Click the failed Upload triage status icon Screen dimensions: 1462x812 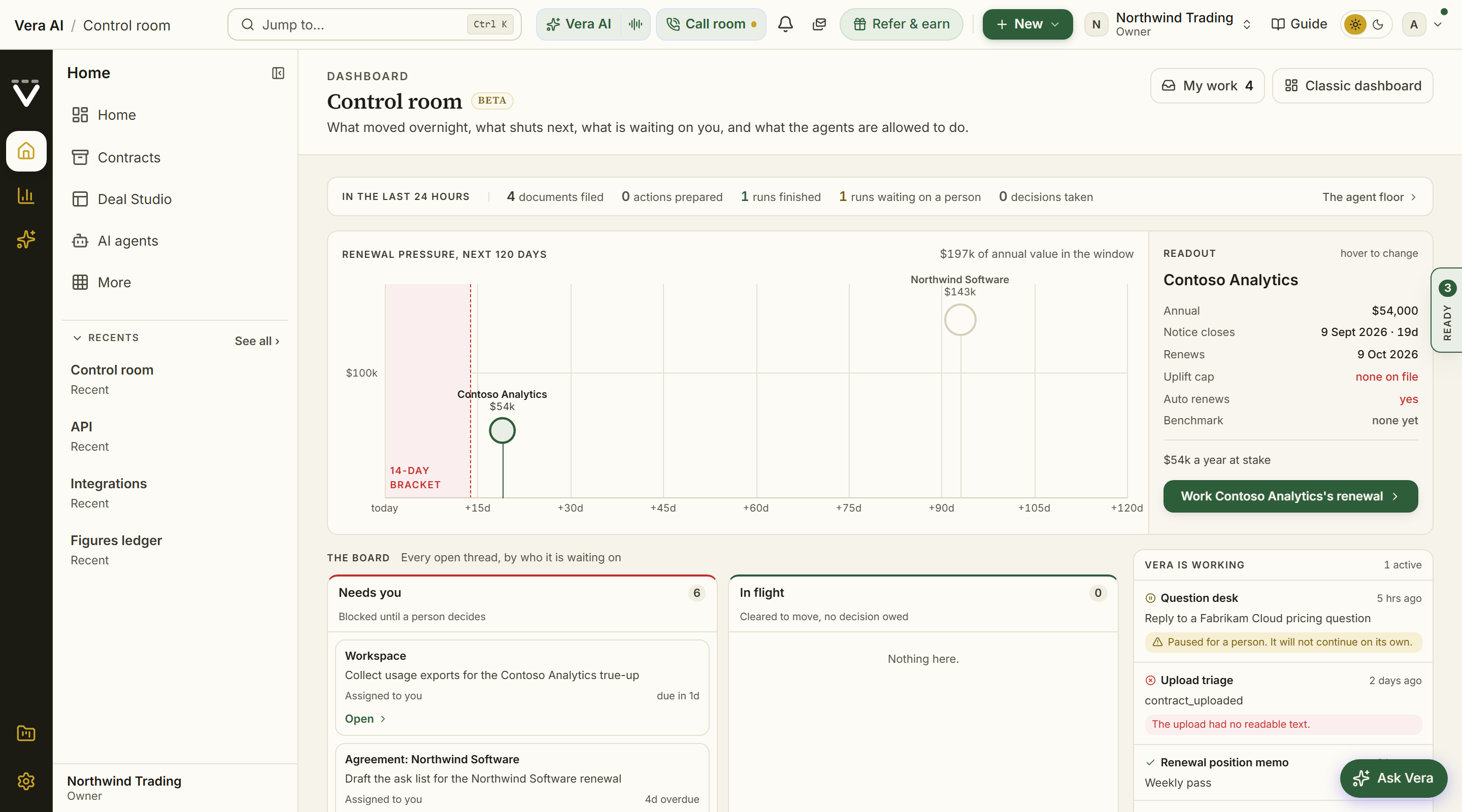tap(1150, 681)
